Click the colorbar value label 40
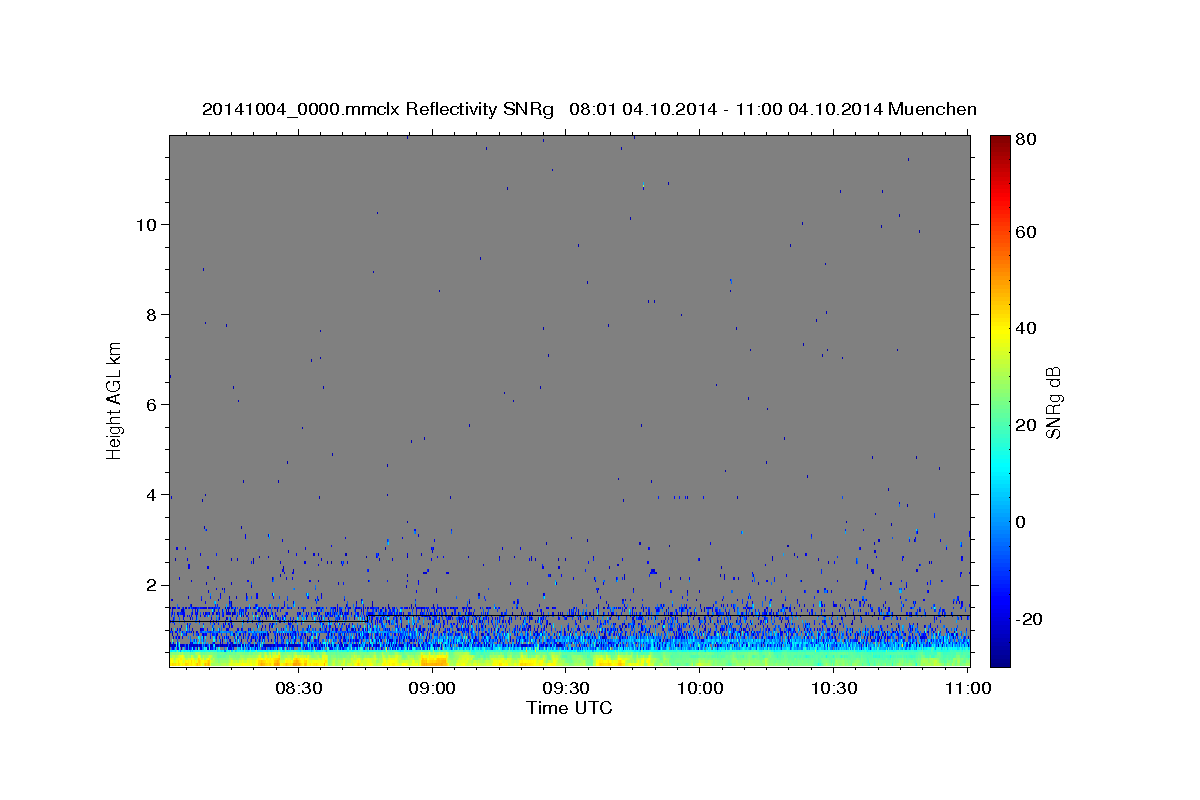The image size is (1200, 800). point(1028,328)
